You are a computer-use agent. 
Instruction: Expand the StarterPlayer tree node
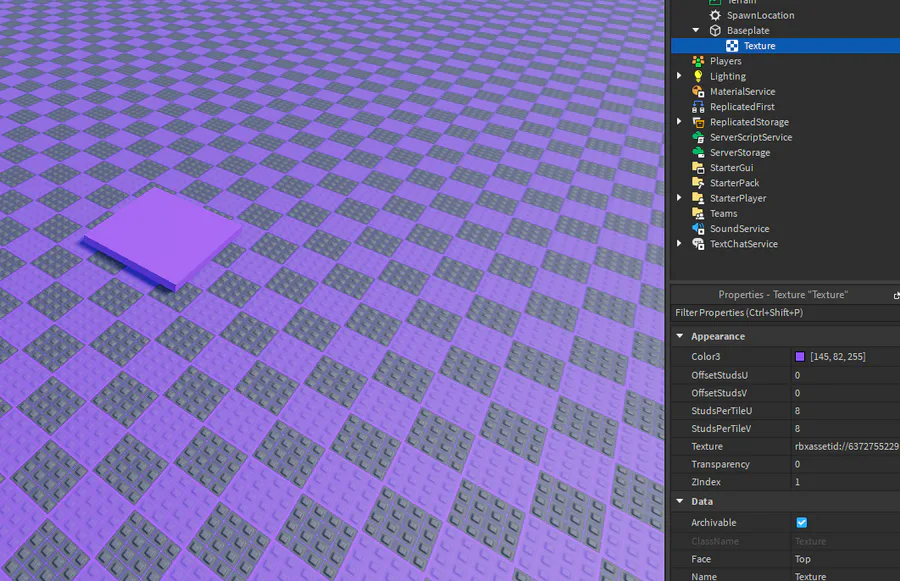[679, 197]
